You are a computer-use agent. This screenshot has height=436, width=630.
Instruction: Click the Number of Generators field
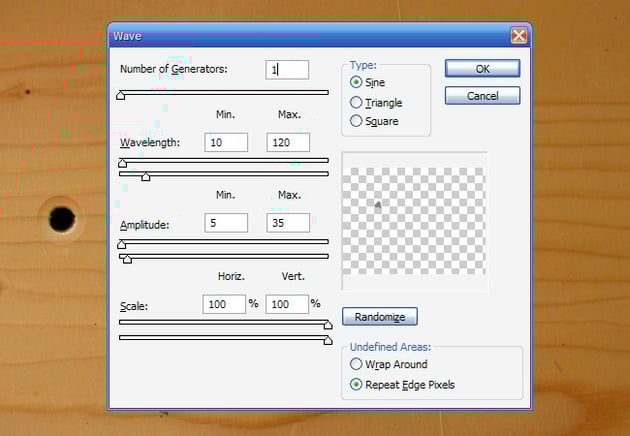[287, 70]
